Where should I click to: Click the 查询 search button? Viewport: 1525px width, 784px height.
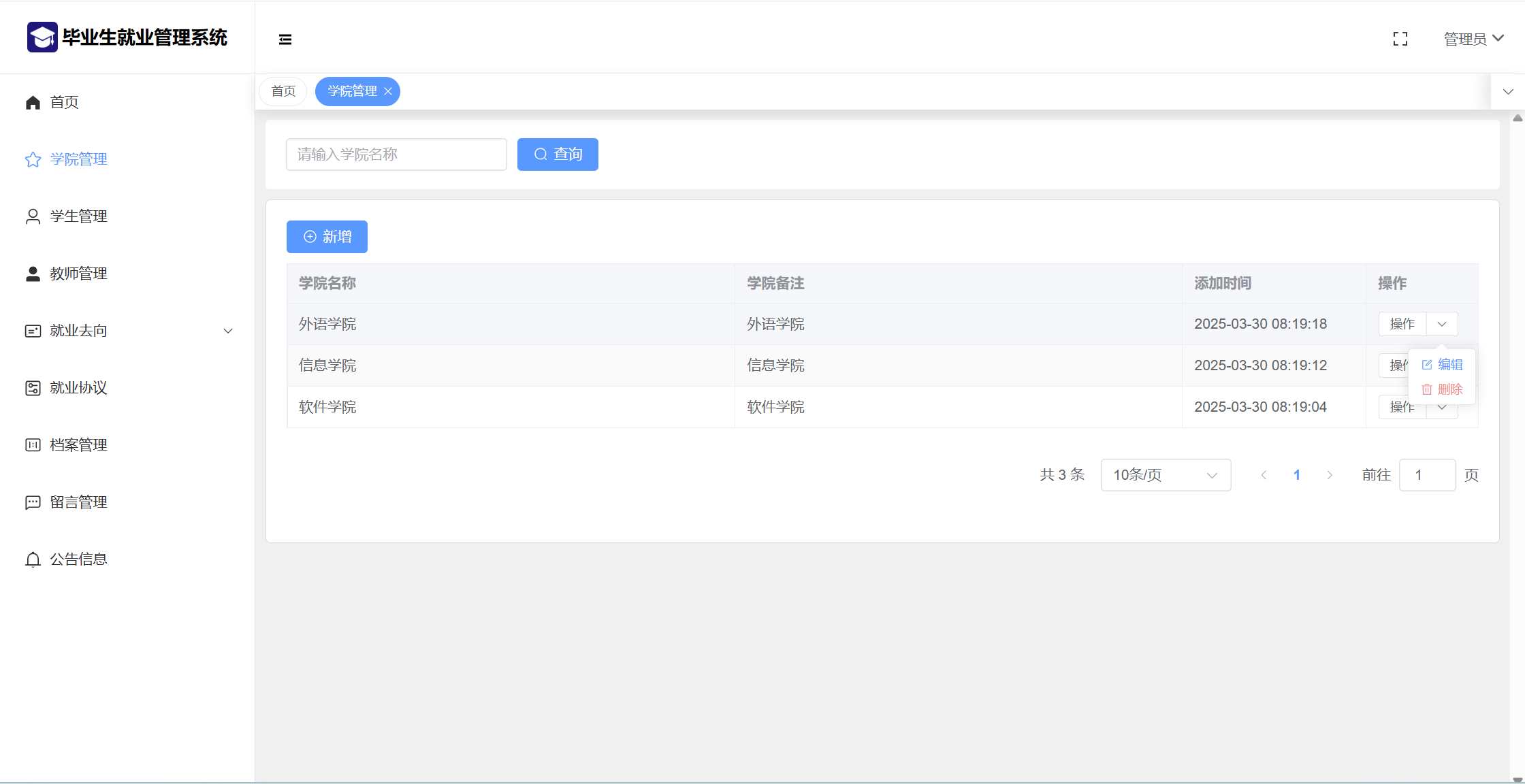558,154
